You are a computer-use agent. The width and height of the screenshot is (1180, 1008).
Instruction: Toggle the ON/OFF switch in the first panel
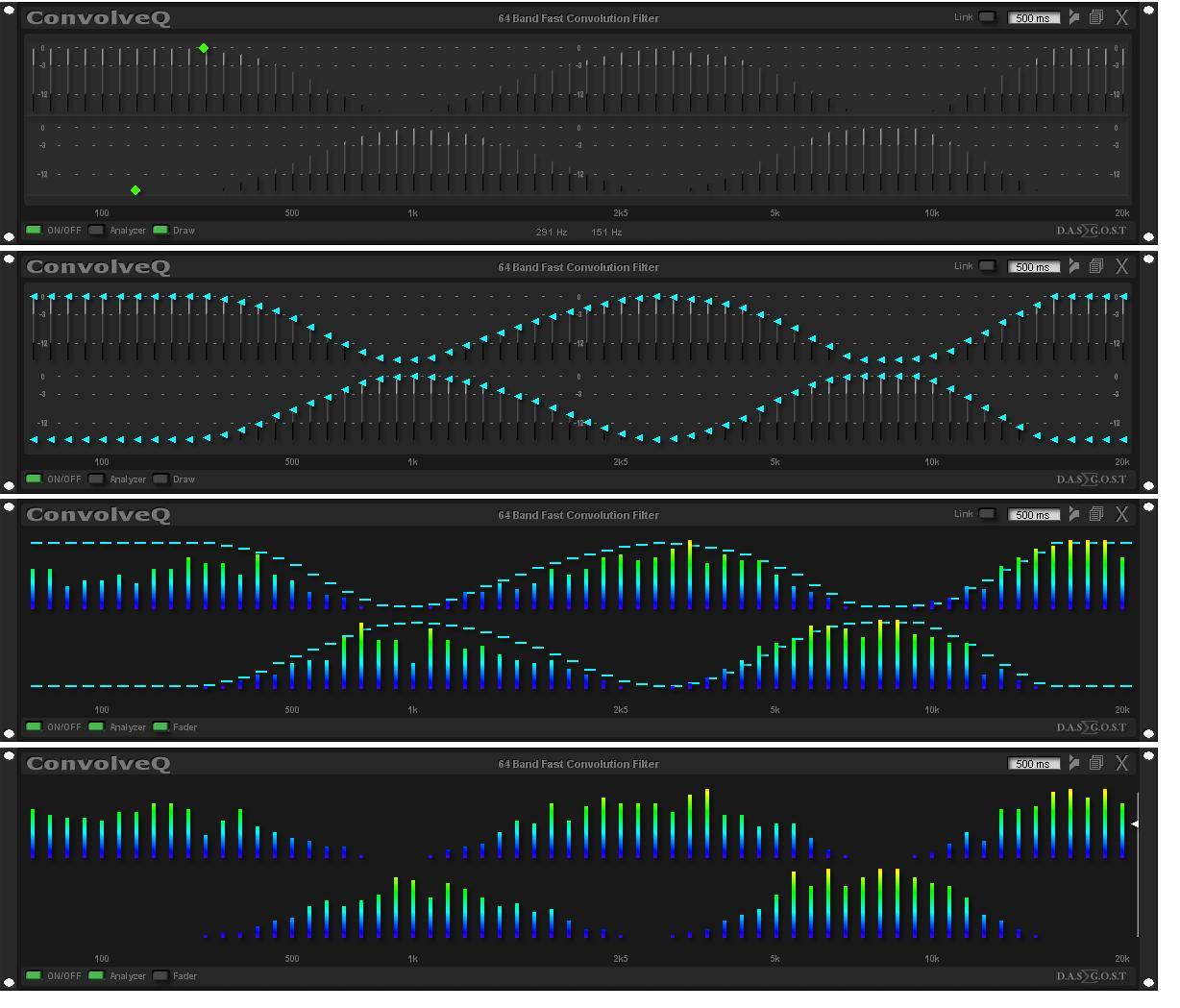coord(34,231)
